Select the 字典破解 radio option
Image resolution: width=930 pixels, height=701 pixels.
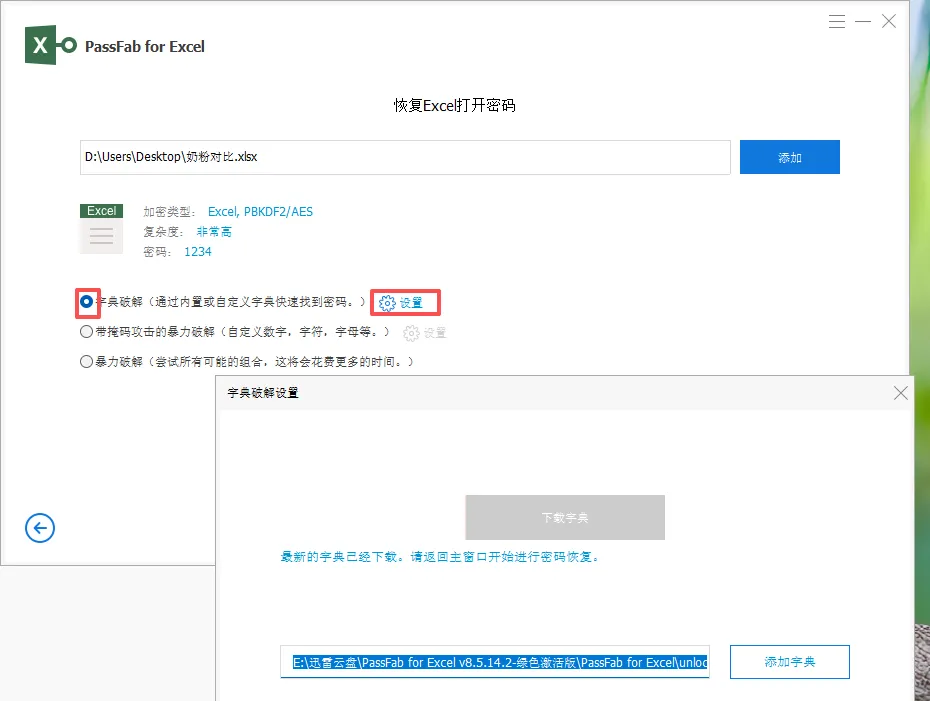[87, 302]
